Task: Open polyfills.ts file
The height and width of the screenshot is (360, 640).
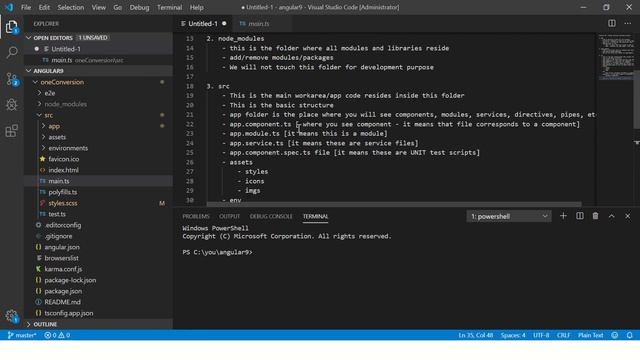Action: coord(98,192)
